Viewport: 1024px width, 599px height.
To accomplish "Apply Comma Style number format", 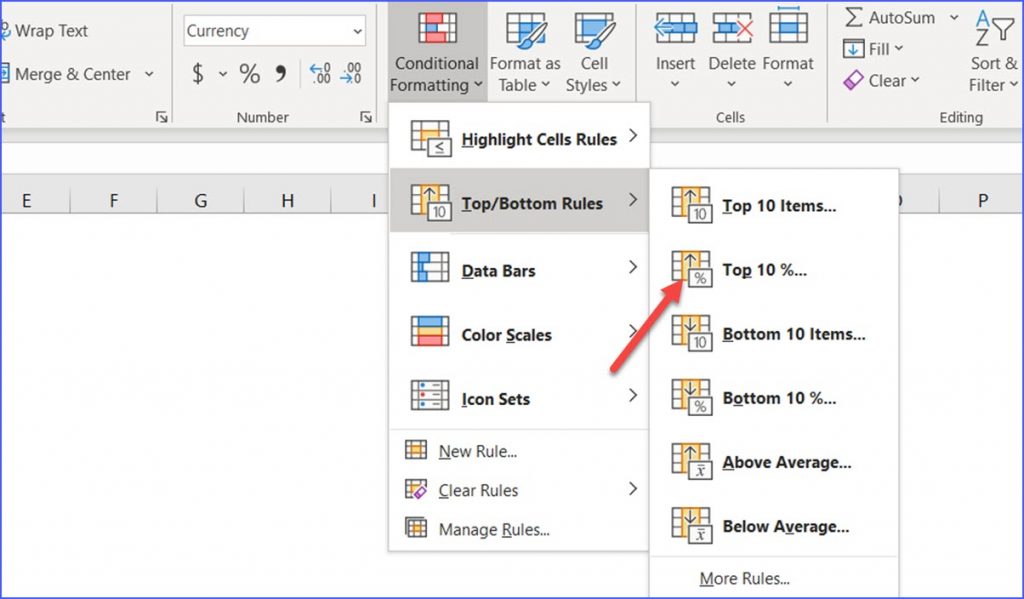I will tap(281, 74).
